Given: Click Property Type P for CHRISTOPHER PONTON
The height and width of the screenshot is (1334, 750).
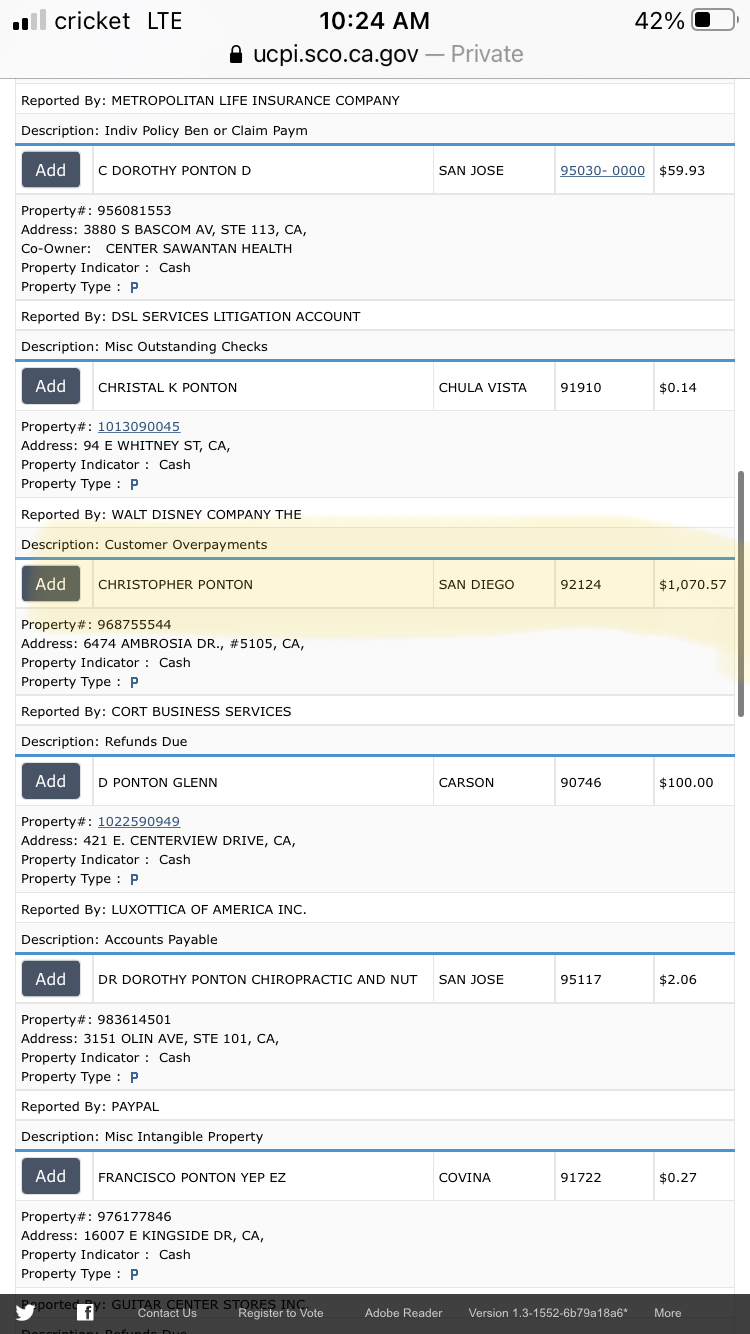Looking at the screenshot, I should click(x=134, y=682).
